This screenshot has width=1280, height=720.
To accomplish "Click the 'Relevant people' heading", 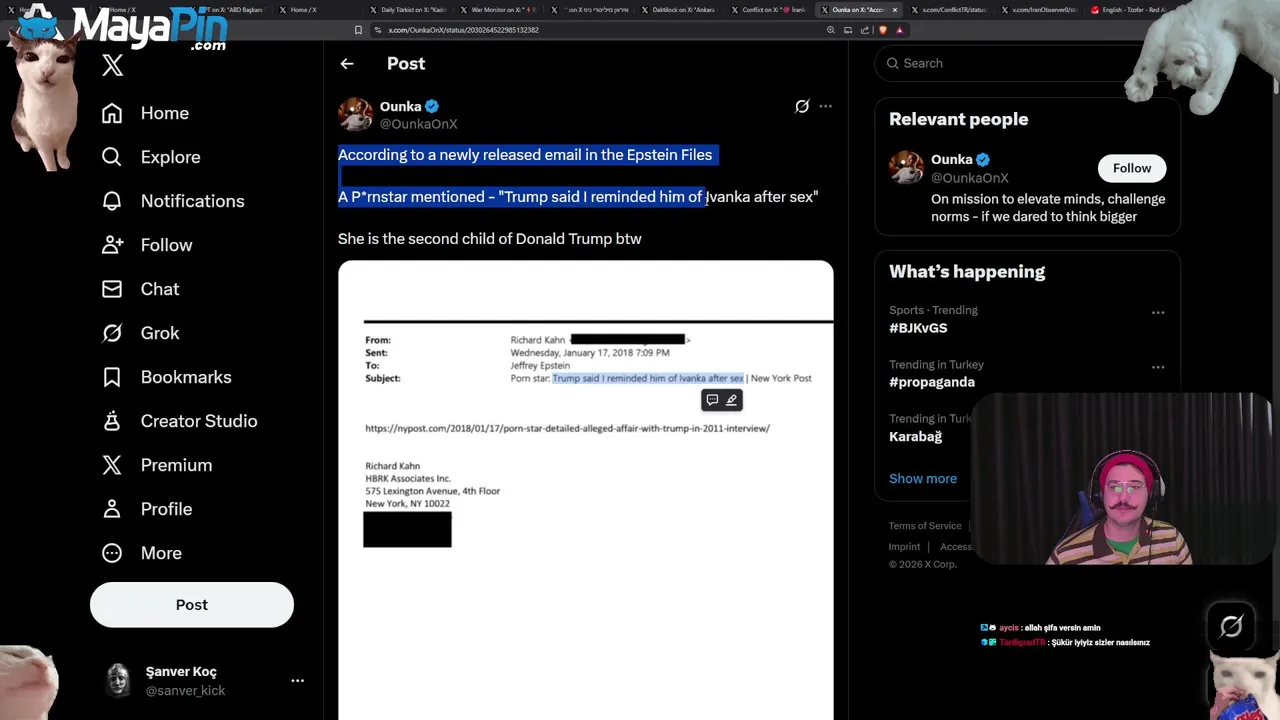I will [958, 119].
